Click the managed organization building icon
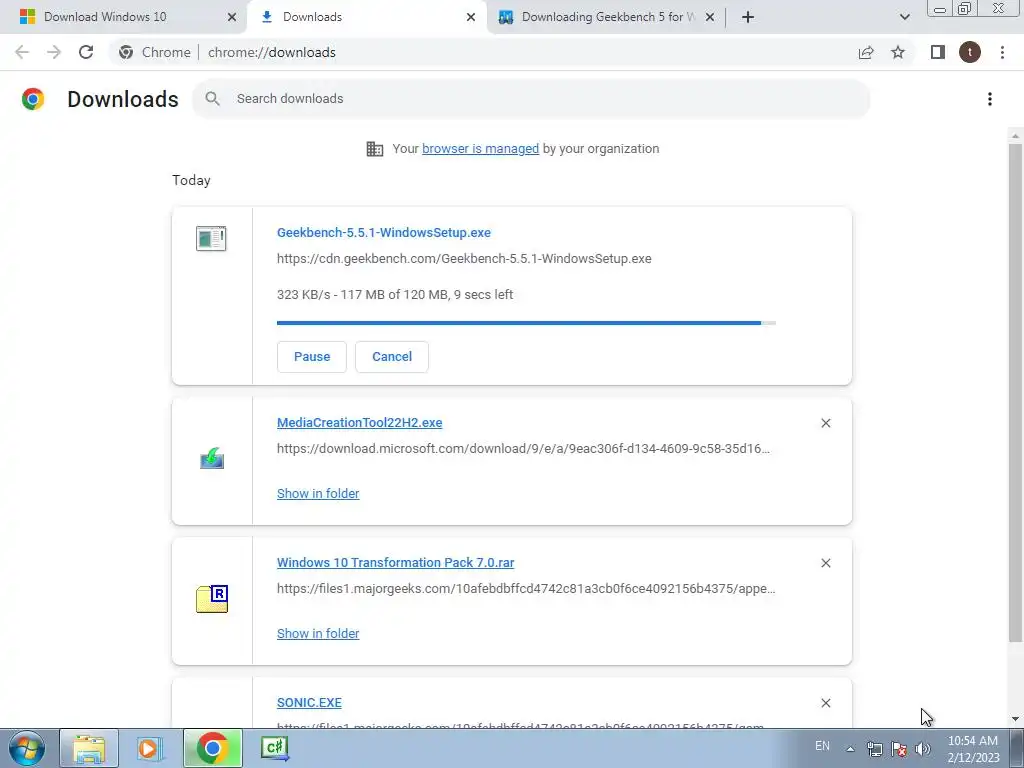Screen dimensions: 1024x768 pos(375,149)
